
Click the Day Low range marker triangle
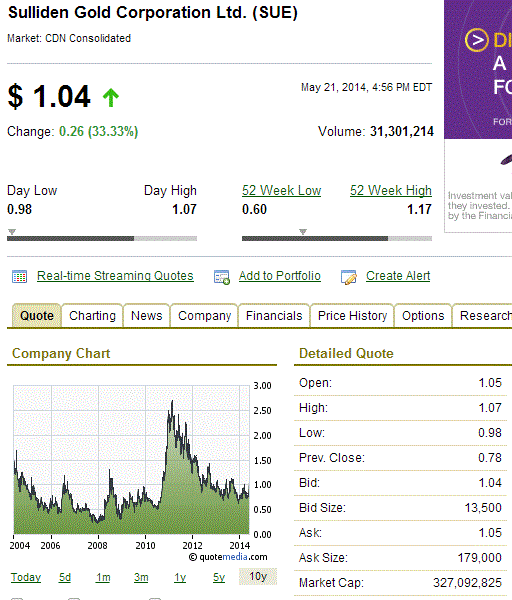tap(12, 232)
